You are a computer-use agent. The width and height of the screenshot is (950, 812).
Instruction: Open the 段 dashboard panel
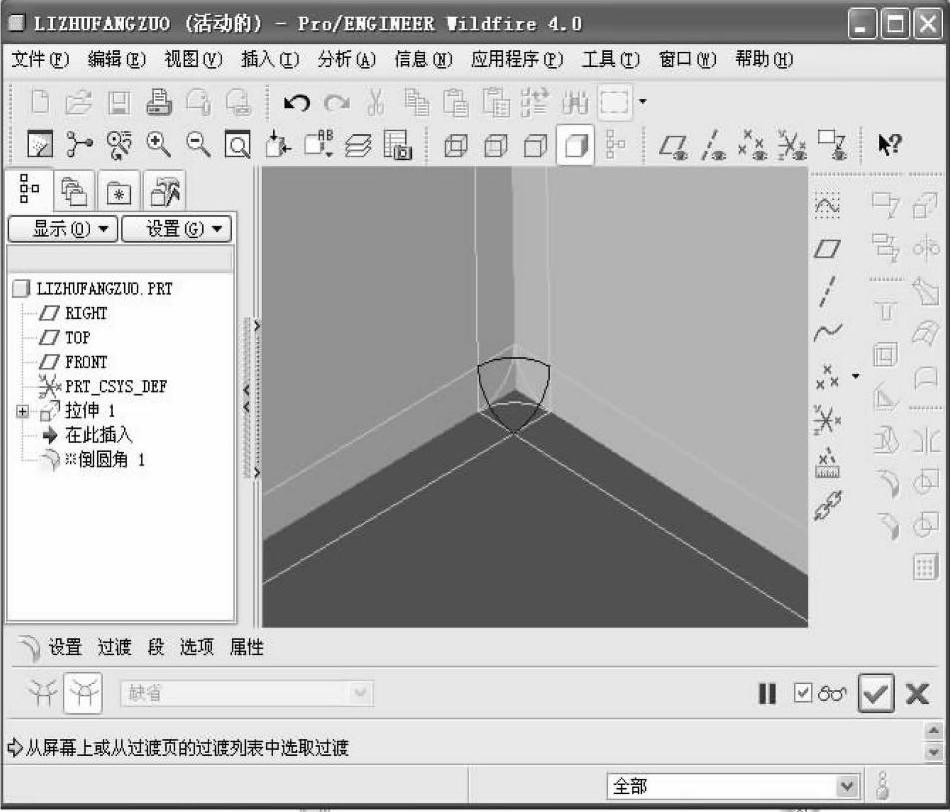point(156,647)
